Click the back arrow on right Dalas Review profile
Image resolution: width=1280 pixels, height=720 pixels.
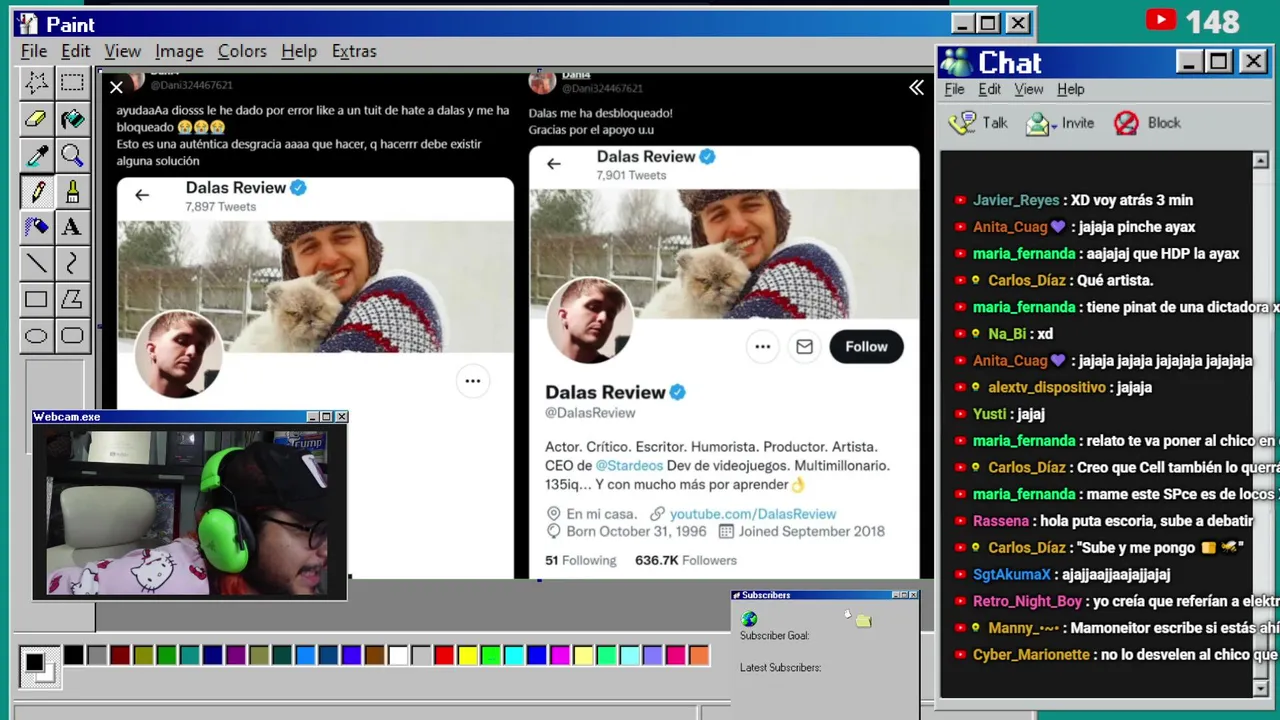[x=553, y=163]
